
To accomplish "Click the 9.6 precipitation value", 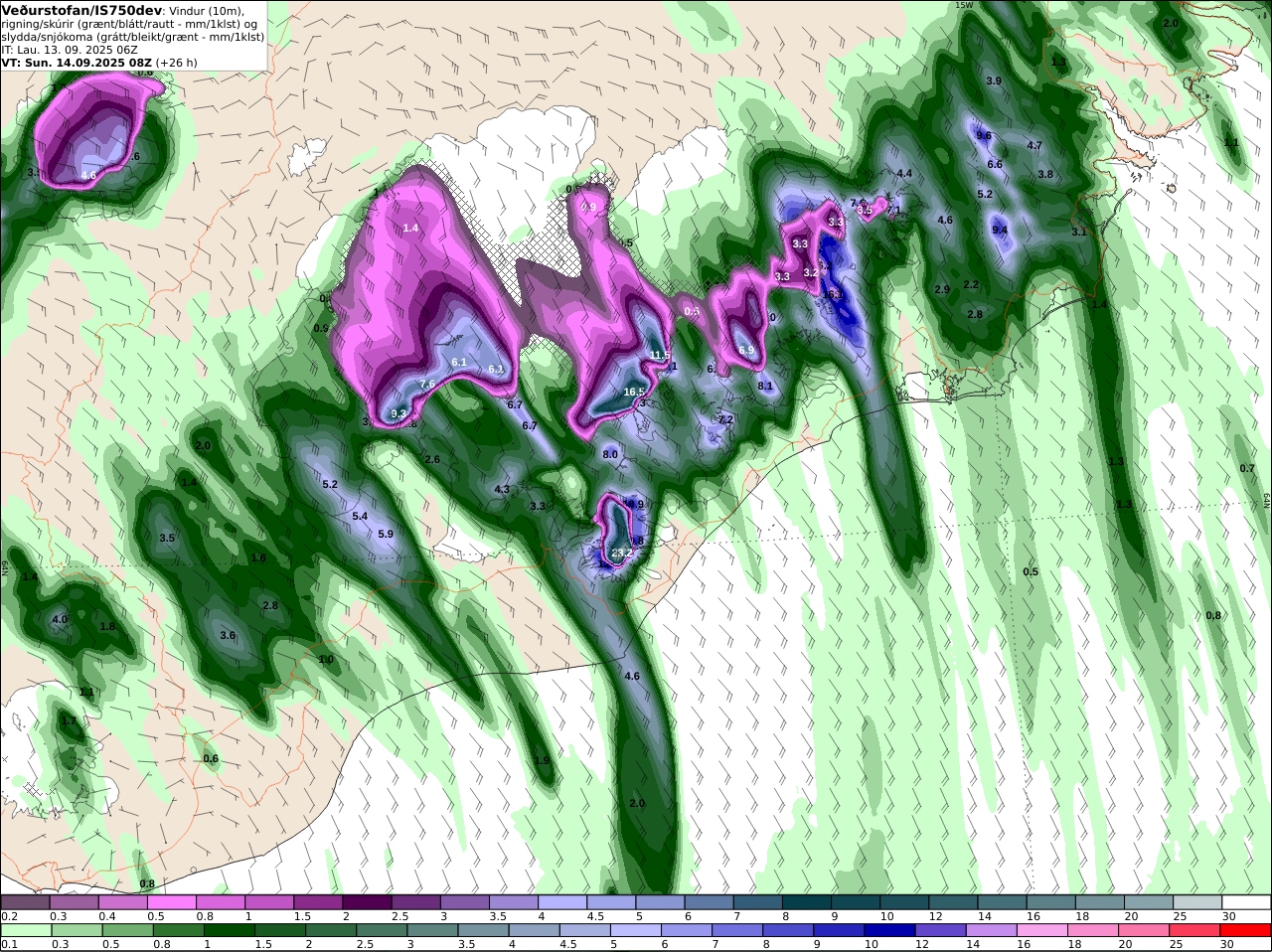I will point(984,136).
